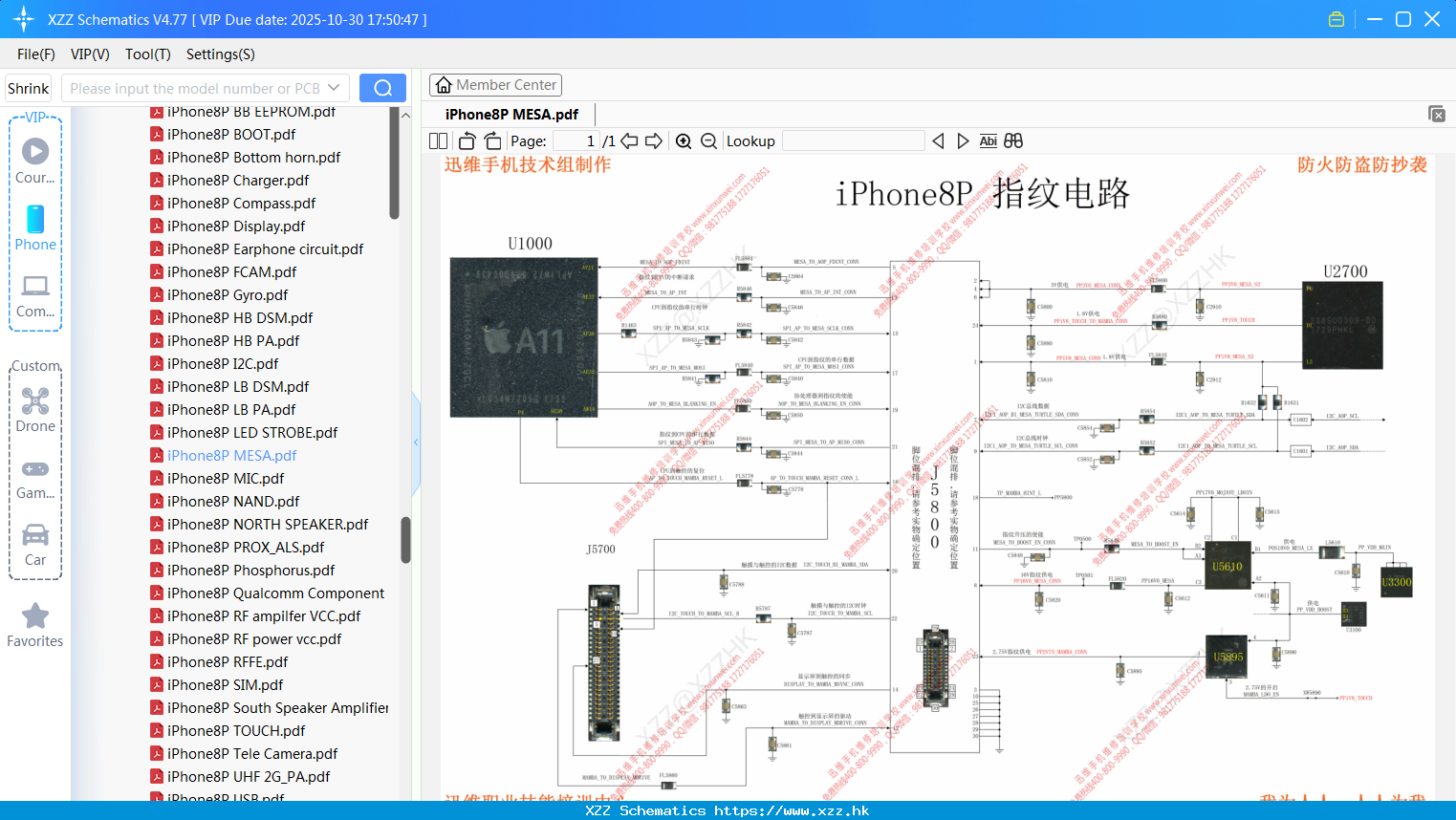Collapse the file list panel handle
Image resolution: width=1456 pixels, height=820 pixels.
(x=416, y=442)
